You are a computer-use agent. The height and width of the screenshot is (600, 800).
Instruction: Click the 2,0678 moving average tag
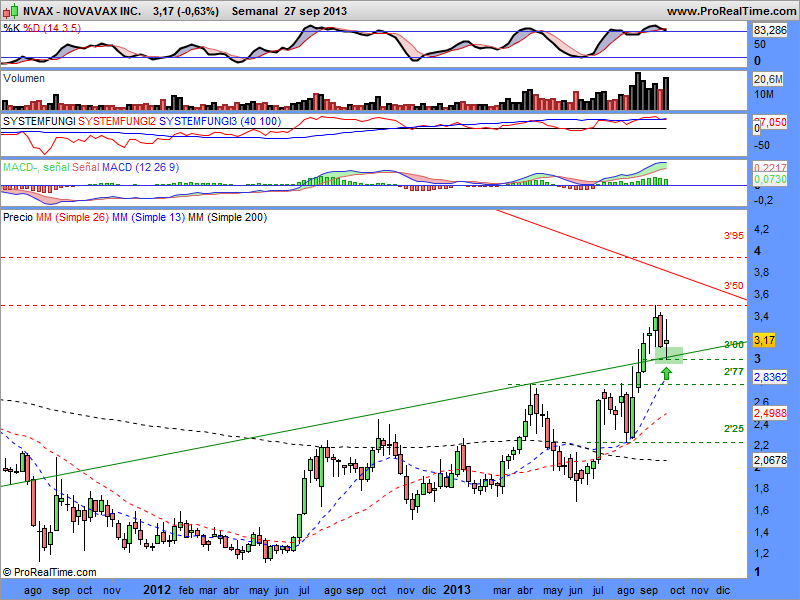pos(770,460)
